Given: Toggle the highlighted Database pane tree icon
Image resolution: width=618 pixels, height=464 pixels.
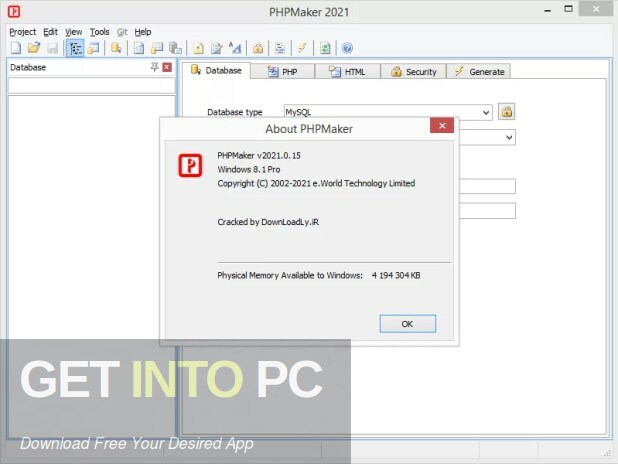Looking at the screenshot, I should [75, 48].
